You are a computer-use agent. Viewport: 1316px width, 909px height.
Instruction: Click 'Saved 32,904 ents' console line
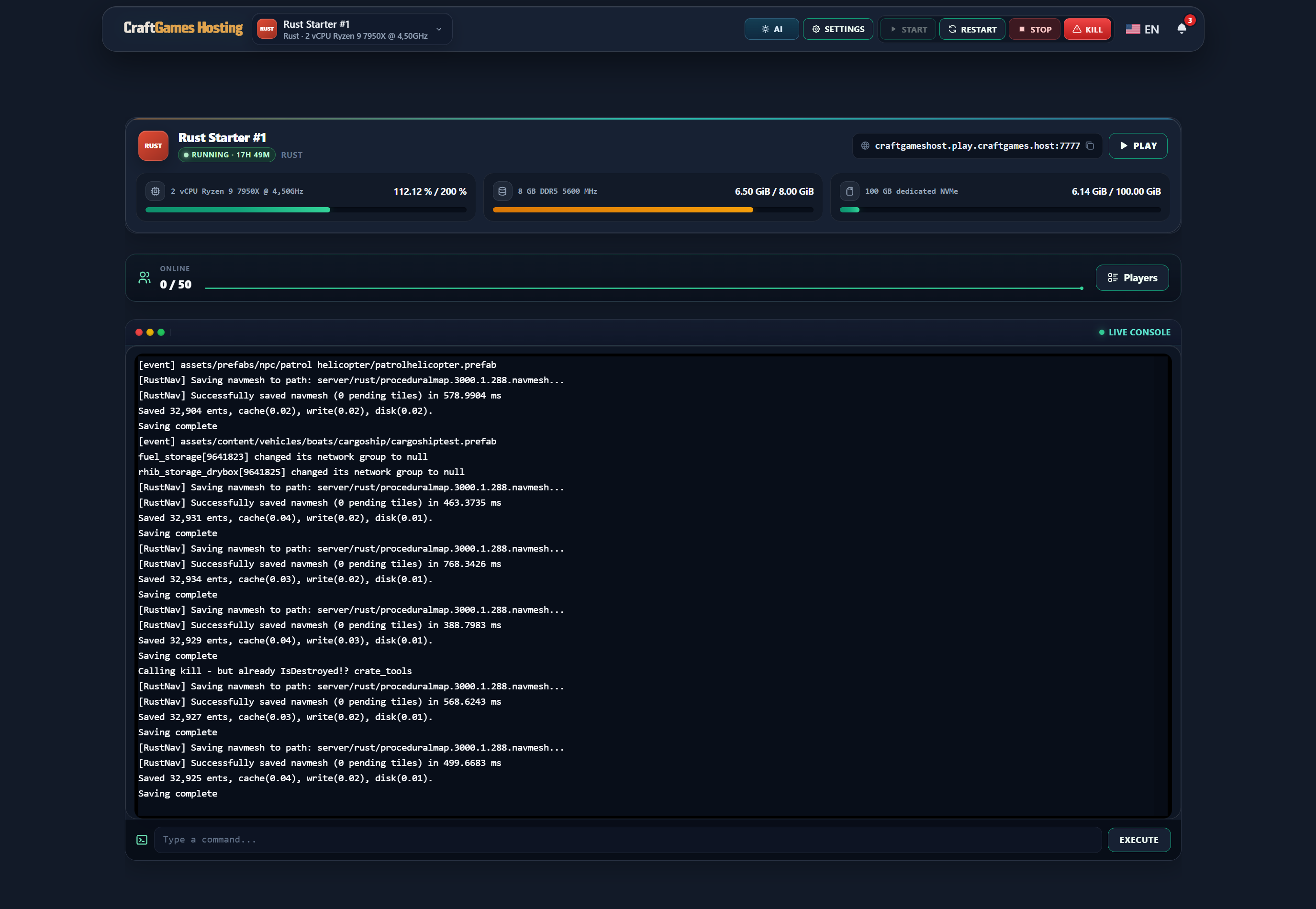[285, 410]
